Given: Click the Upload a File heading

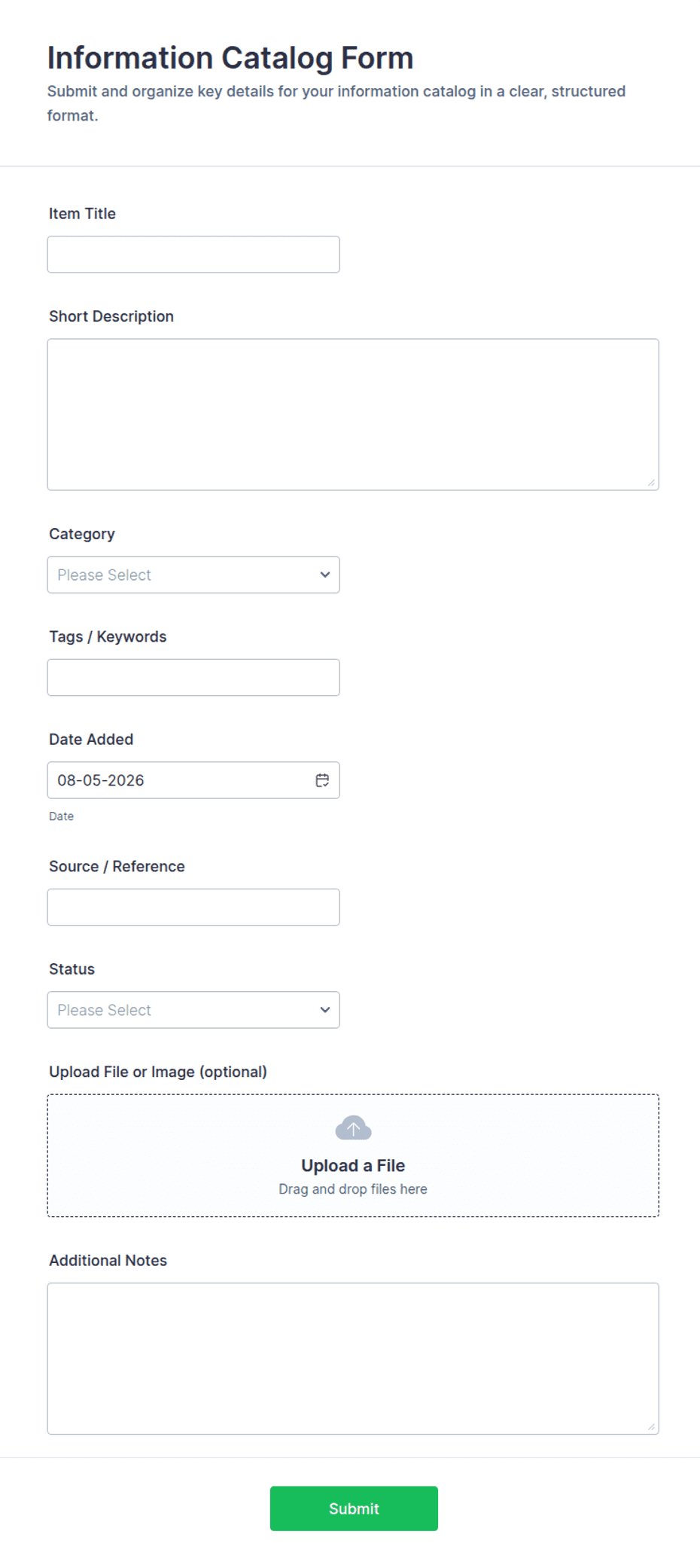Looking at the screenshot, I should coord(353,1166).
